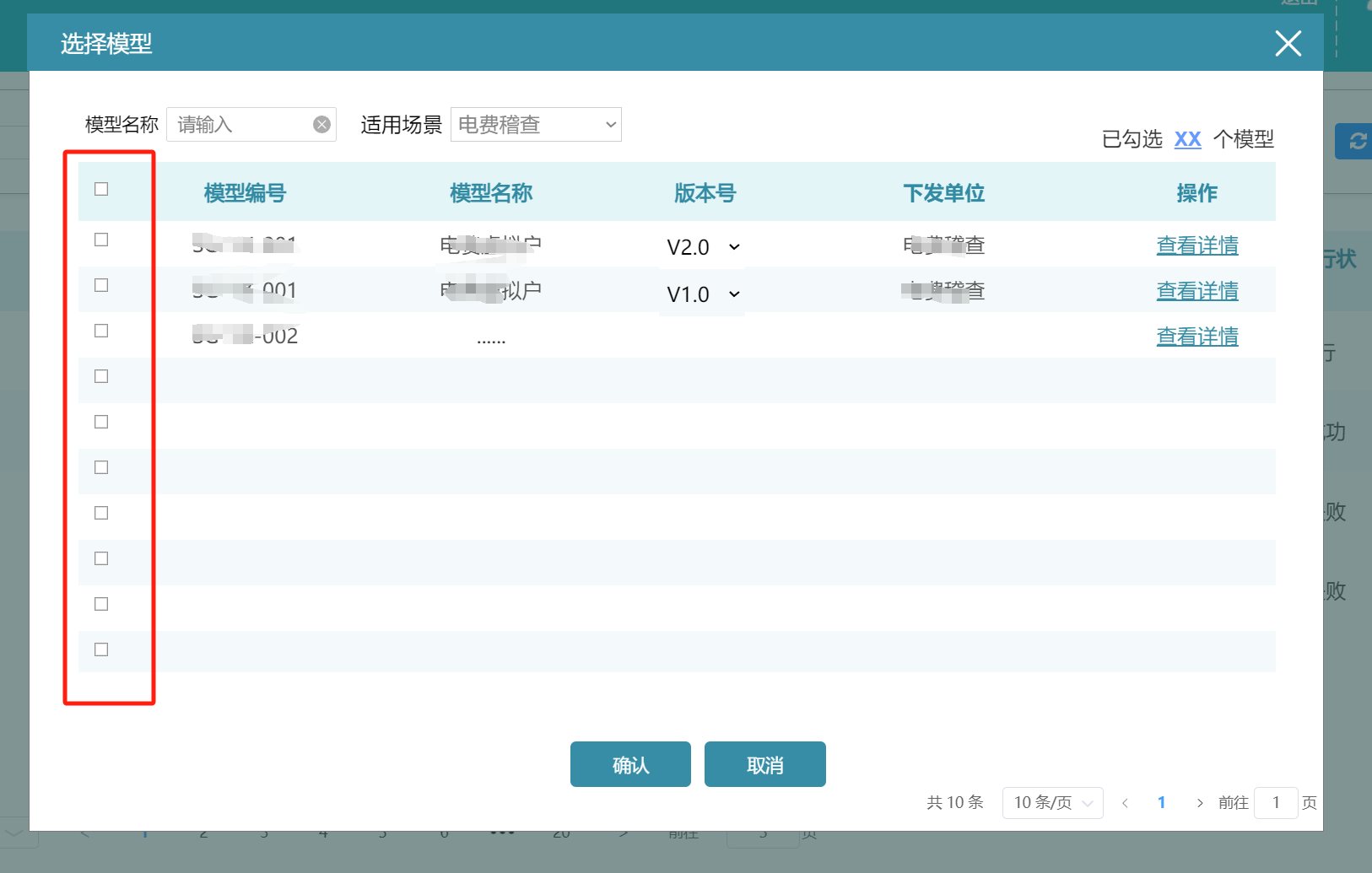
Task: Click the XX selected models count link
Action: coord(1187,139)
